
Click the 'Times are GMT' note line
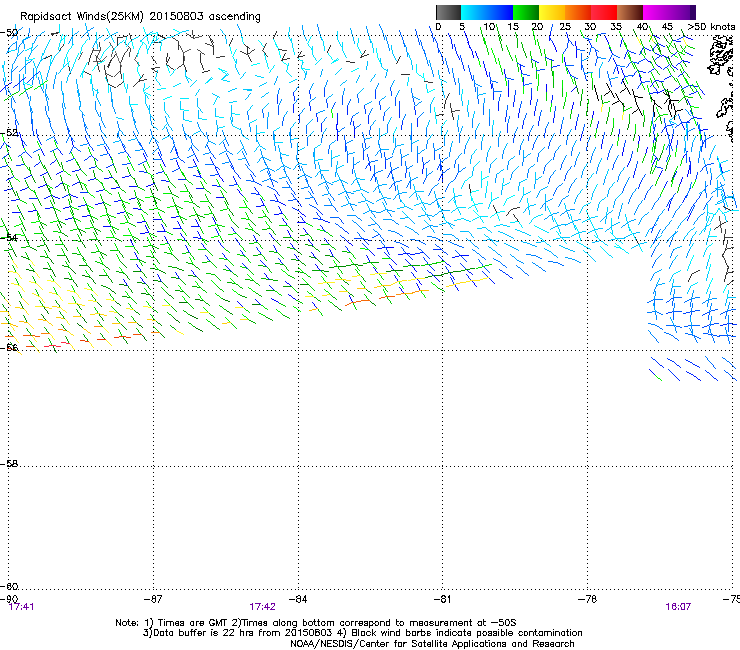pyautogui.click(x=316, y=623)
